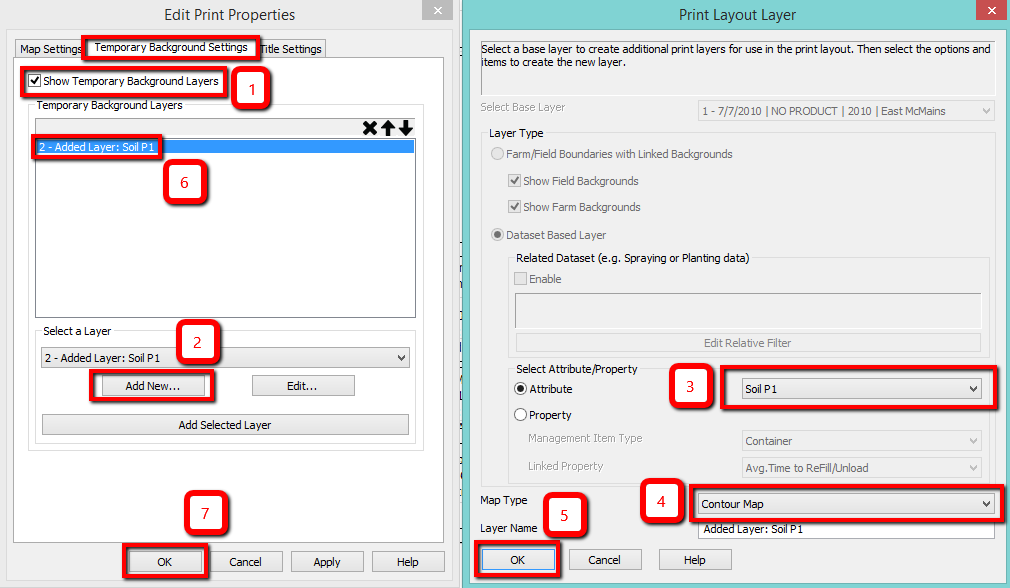Choose the Property radio button

click(x=520, y=415)
